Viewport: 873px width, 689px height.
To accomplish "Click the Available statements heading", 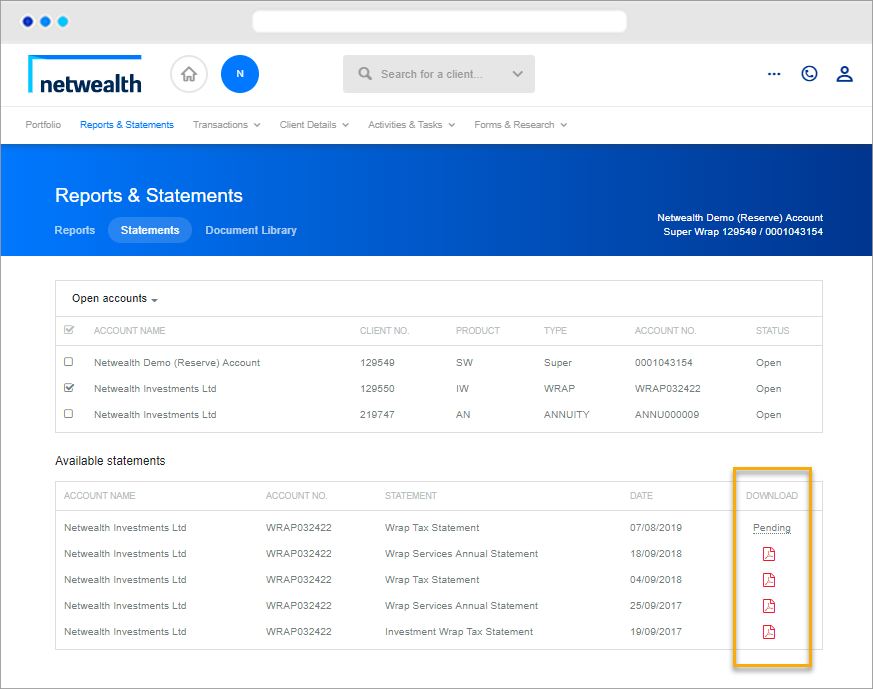I will point(110,461).
